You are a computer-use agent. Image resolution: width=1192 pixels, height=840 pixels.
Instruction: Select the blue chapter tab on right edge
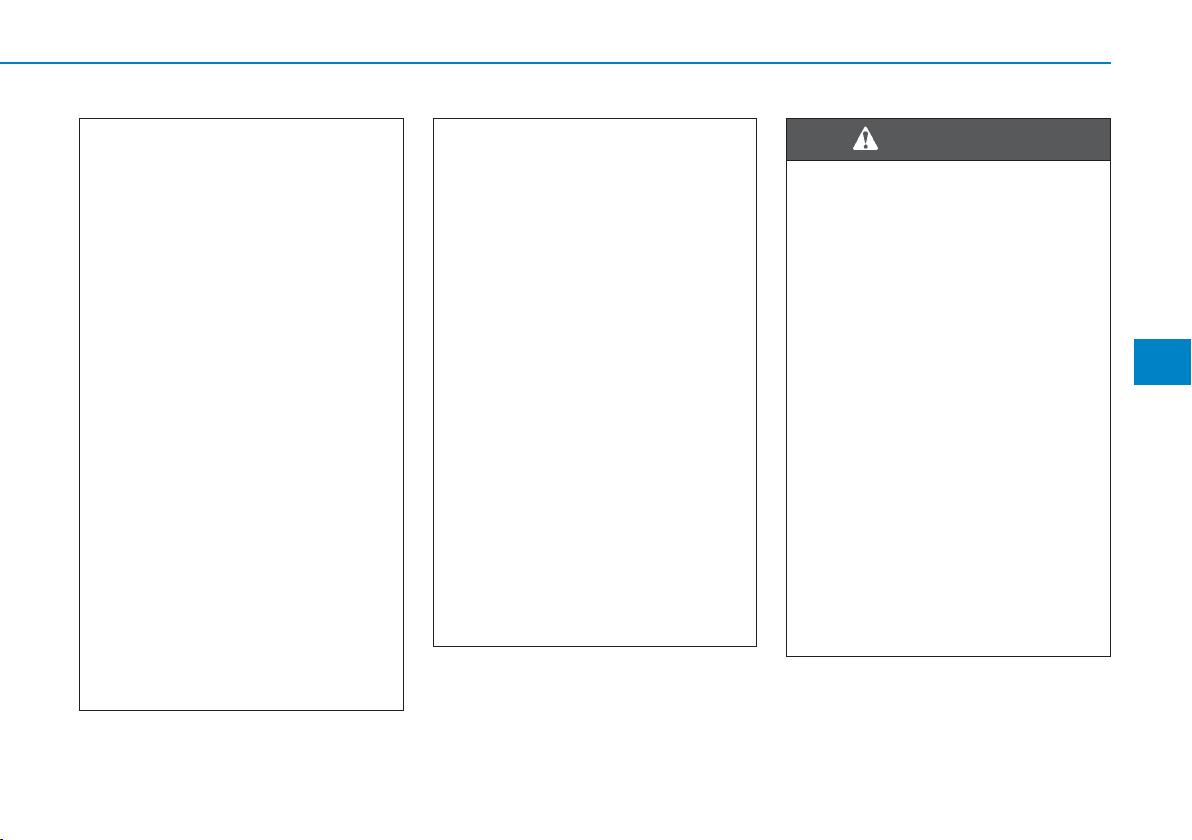[x=1162, y=362]
